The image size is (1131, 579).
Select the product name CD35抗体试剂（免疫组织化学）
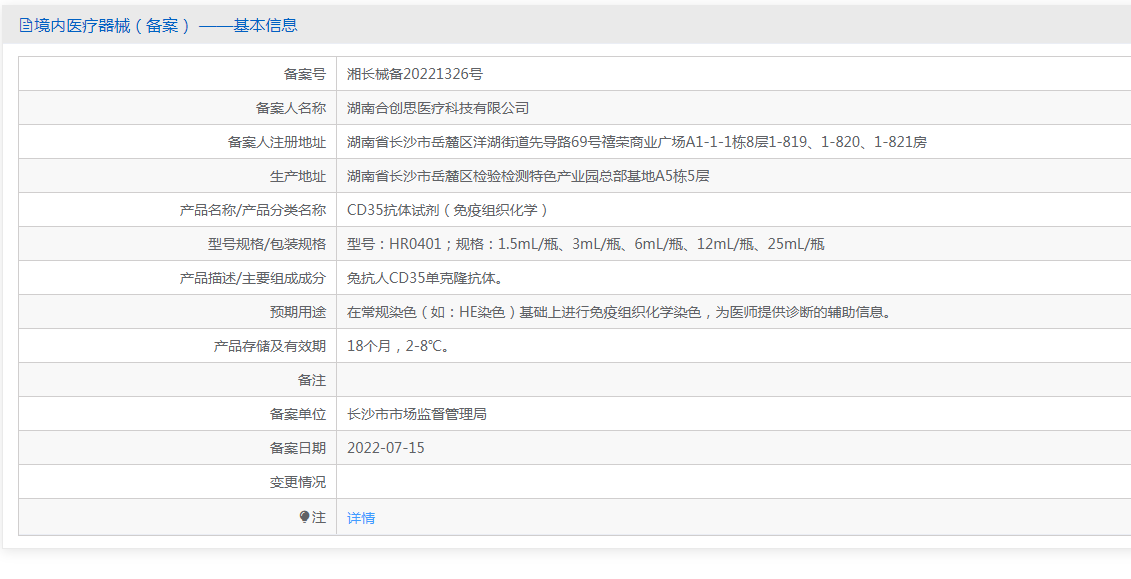(449, 210)
